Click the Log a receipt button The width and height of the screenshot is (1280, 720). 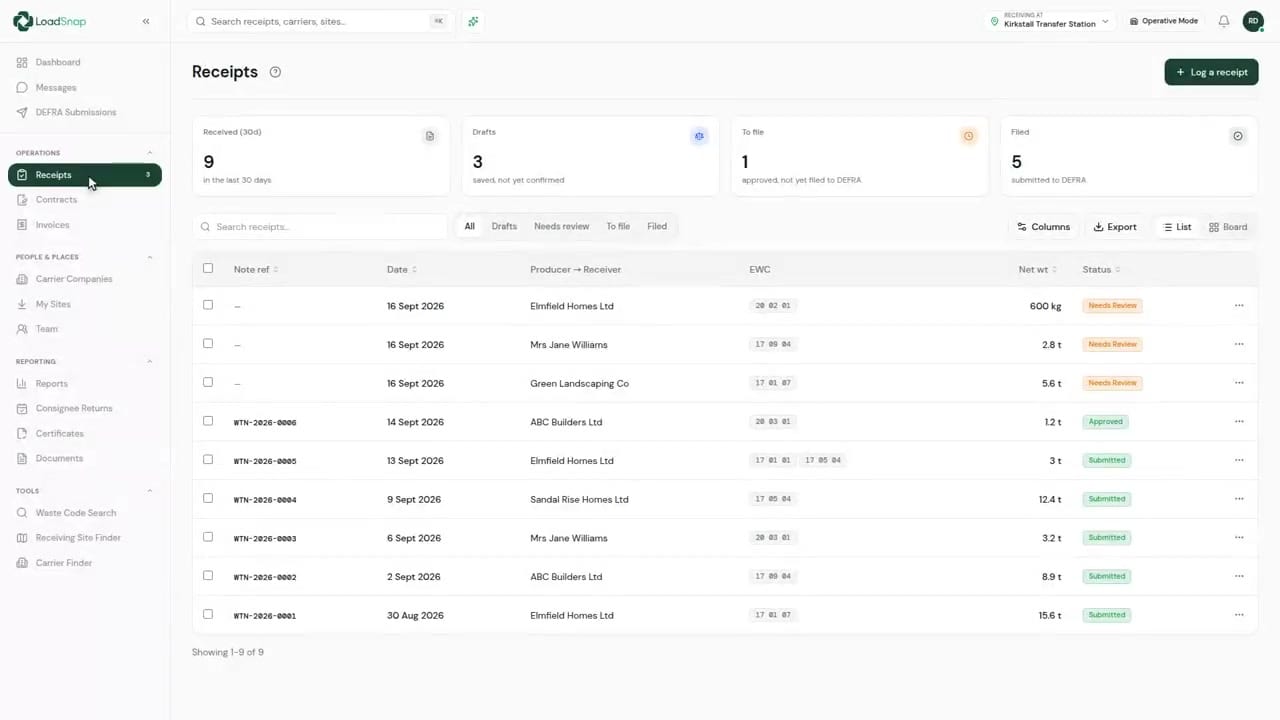point(1211,72)
